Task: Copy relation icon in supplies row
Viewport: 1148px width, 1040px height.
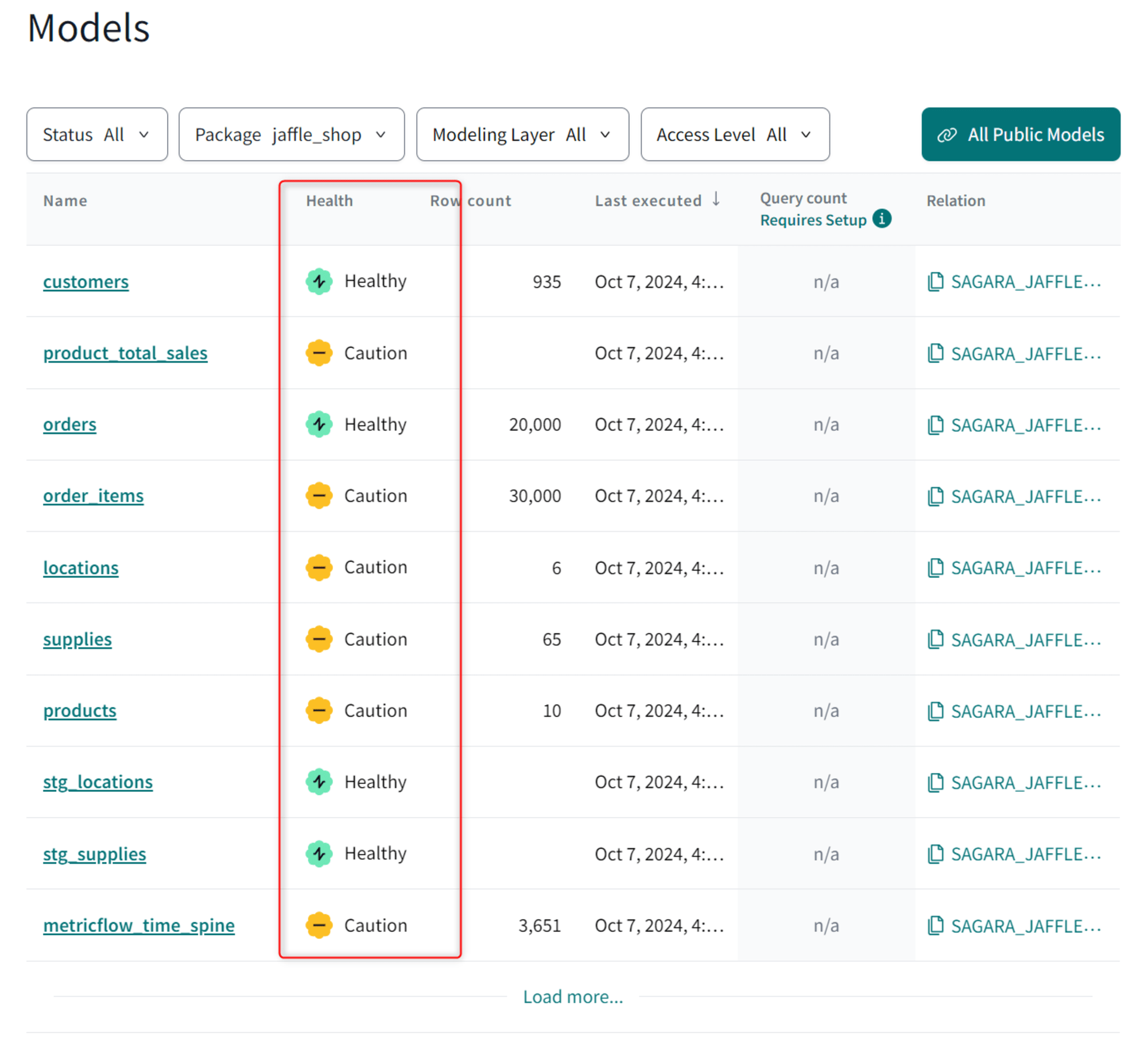Action: [x=936, y=640]
